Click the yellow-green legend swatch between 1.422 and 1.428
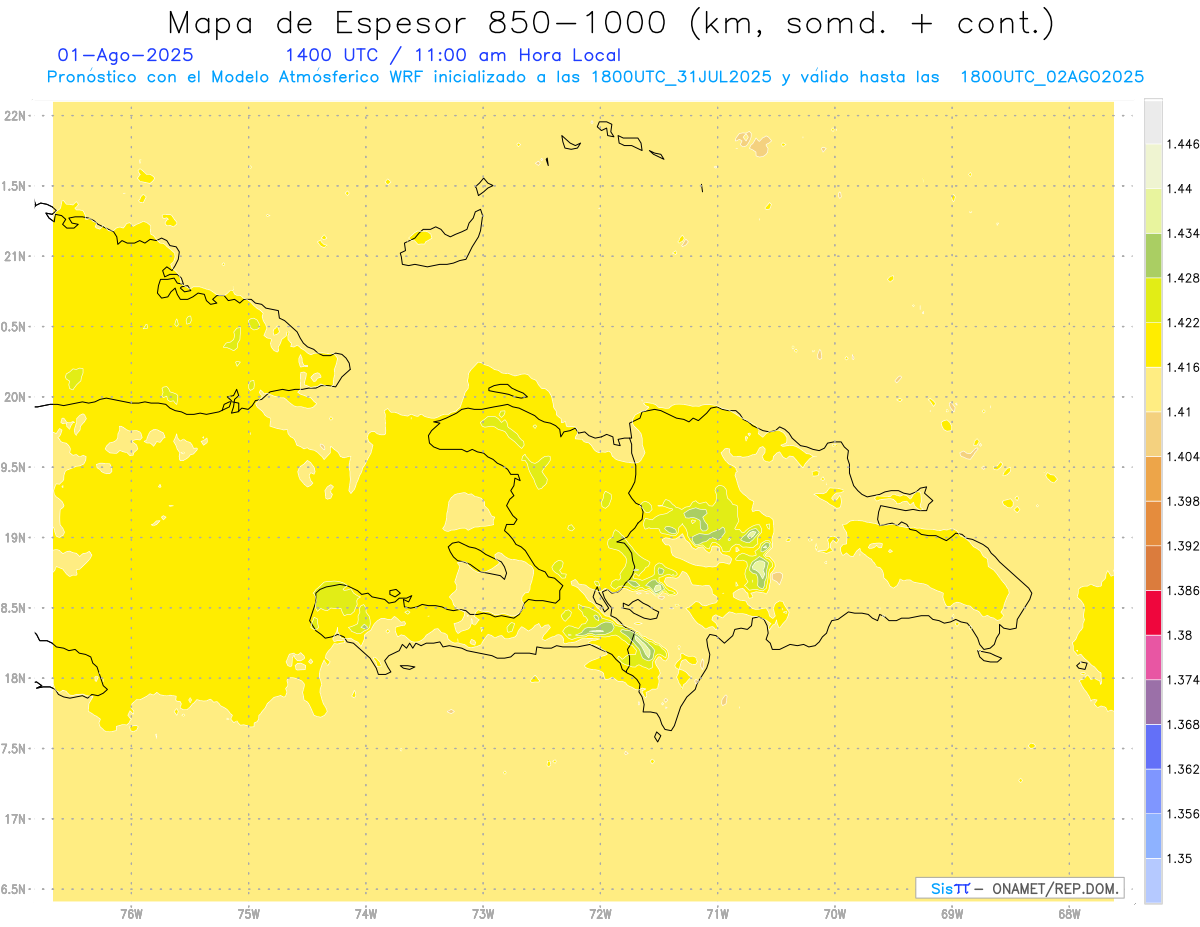Image resolution: width=1200 pixels, height=927 pixels. [1153, 300]
